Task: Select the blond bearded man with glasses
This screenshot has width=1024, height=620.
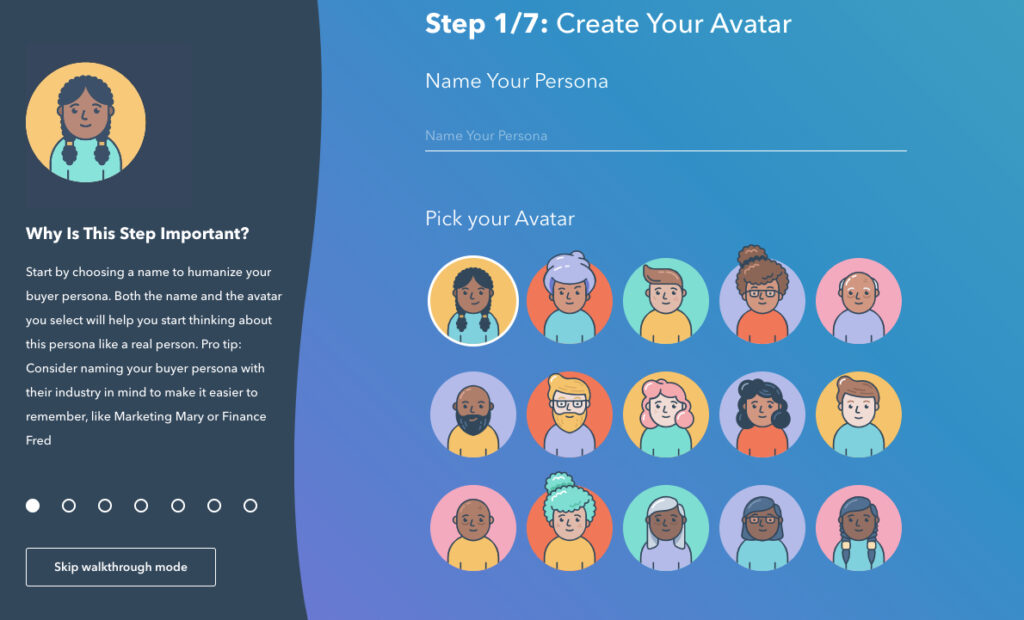Action: coord(569,414)
